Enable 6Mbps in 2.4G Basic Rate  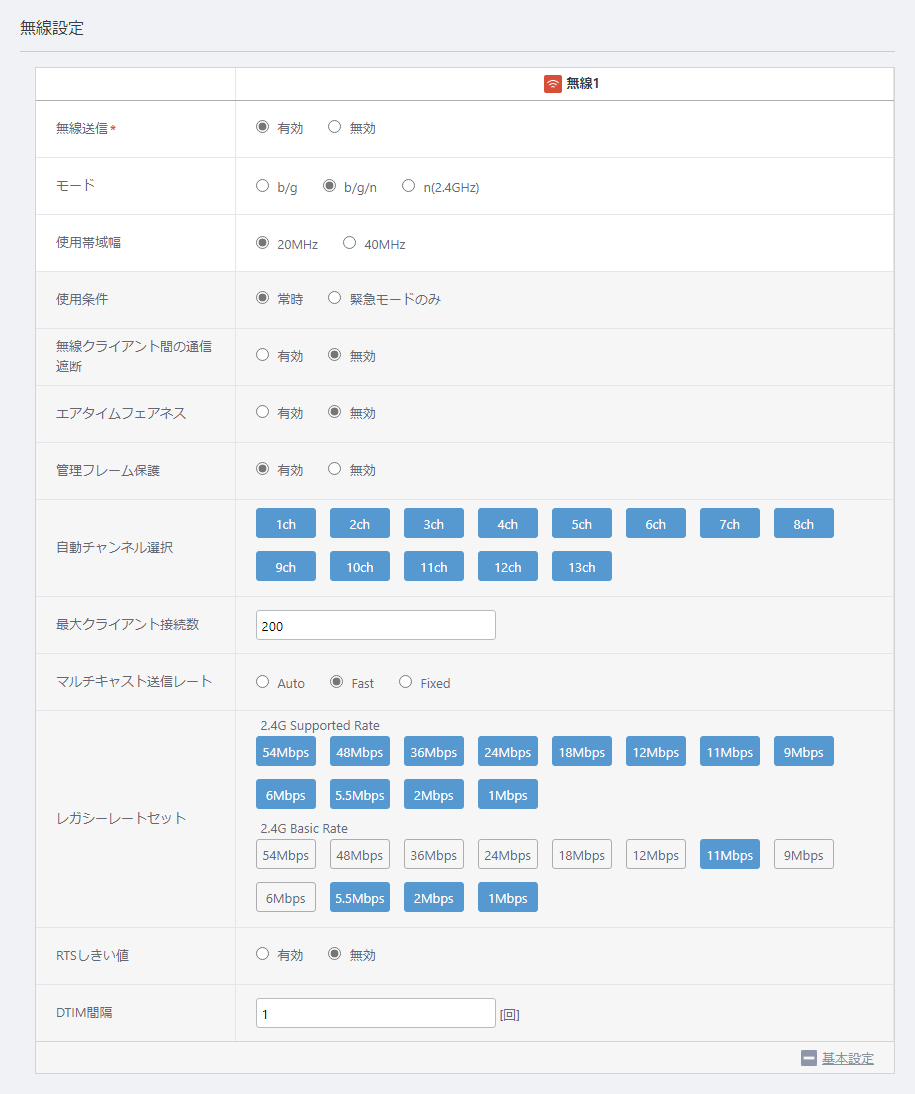coord(285,898)
